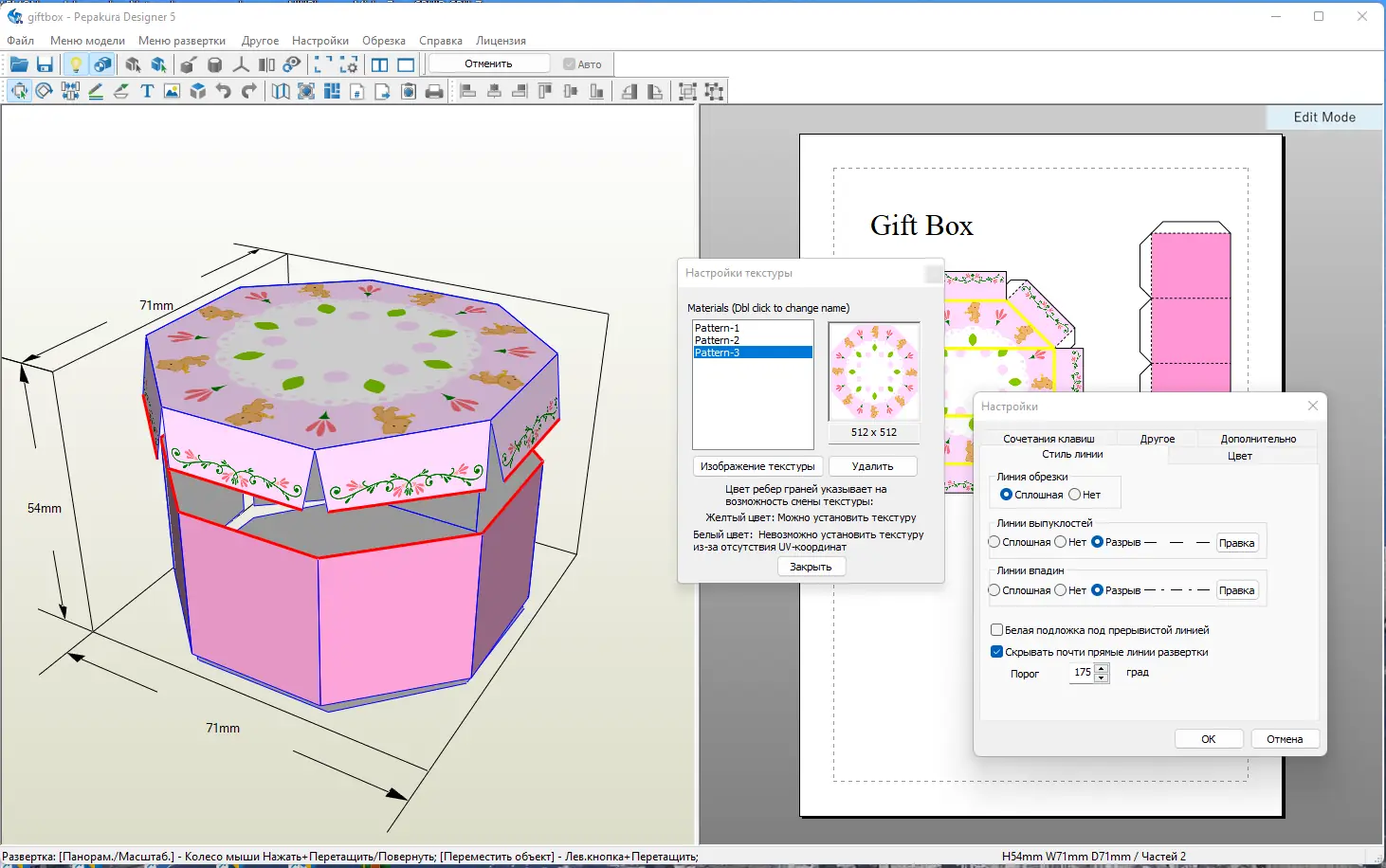
Task: Click the printer icon in the toolbar
Action: [x=434, y=92]
